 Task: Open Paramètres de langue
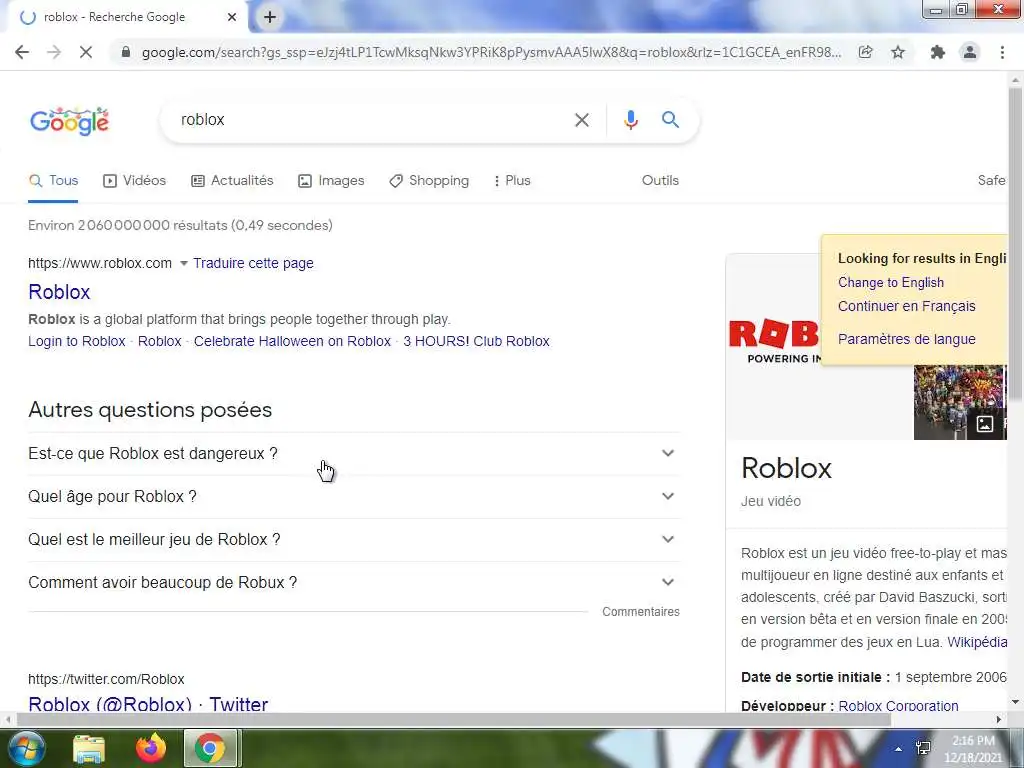point(906,339)
